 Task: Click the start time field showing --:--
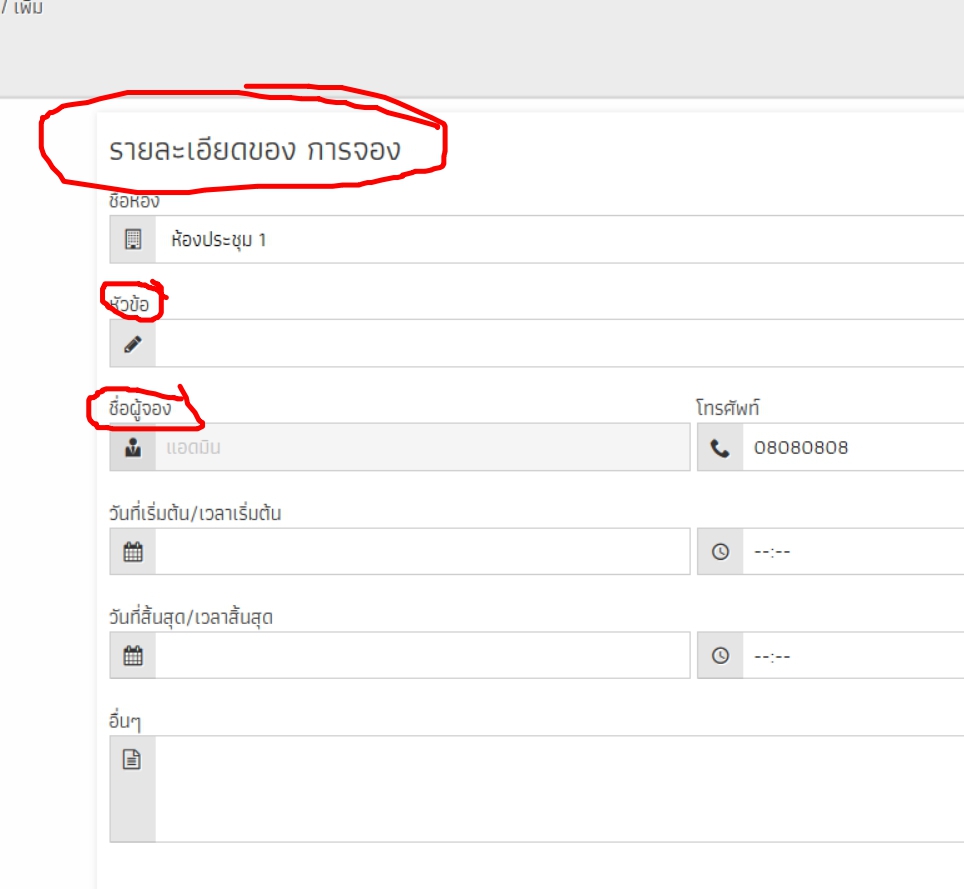[x=853, y=551]
